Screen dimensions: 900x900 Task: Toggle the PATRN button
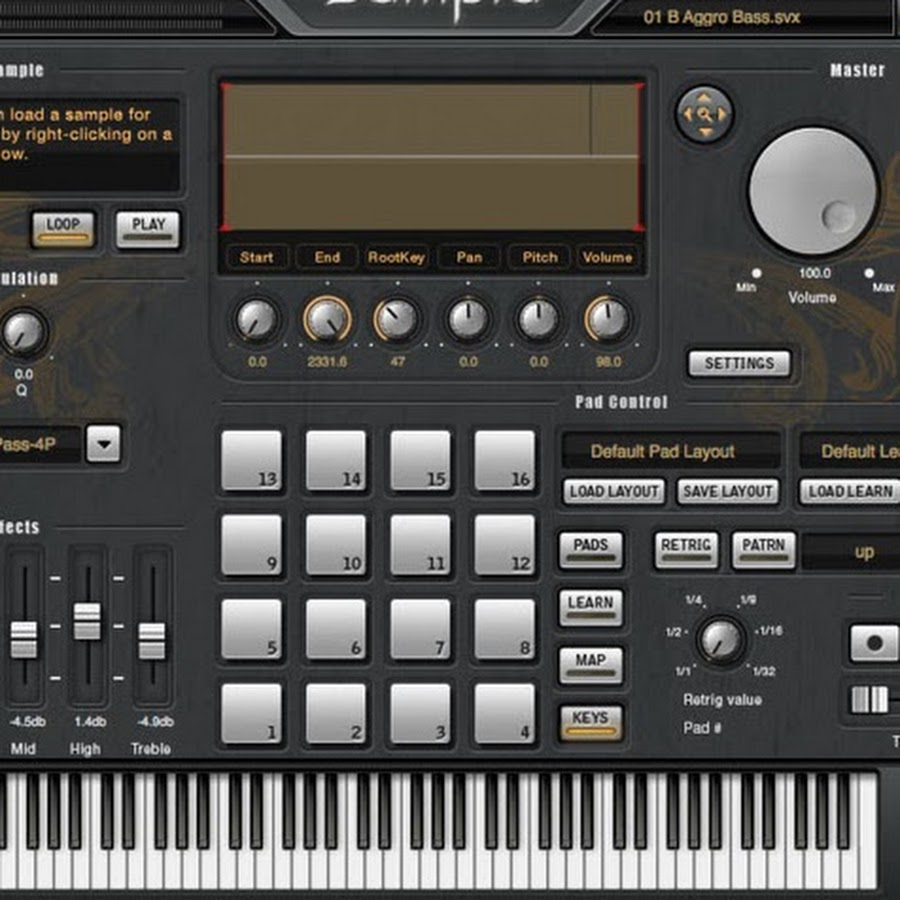763,550
